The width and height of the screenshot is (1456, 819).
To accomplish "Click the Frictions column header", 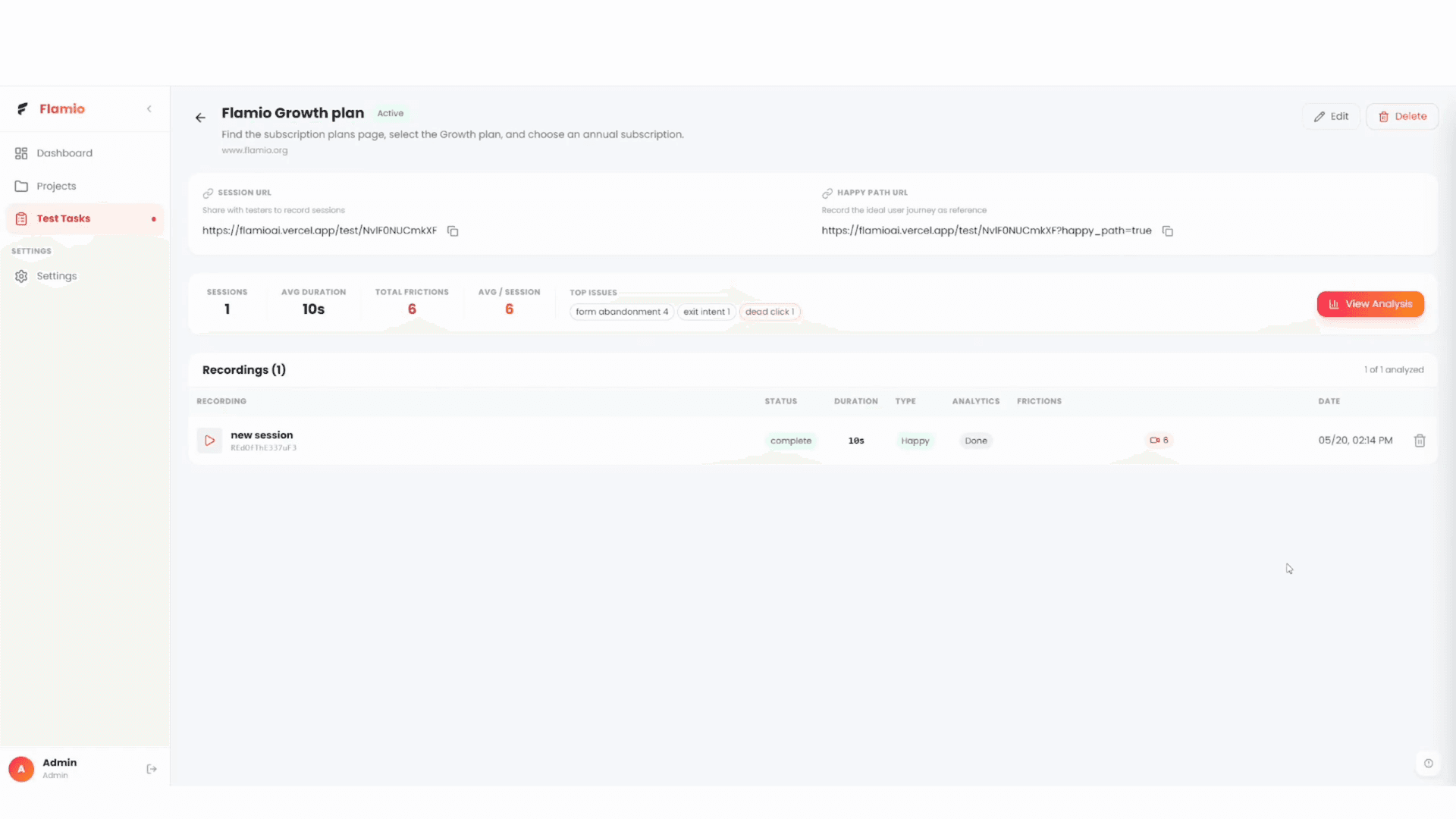I will point(1039,401).
